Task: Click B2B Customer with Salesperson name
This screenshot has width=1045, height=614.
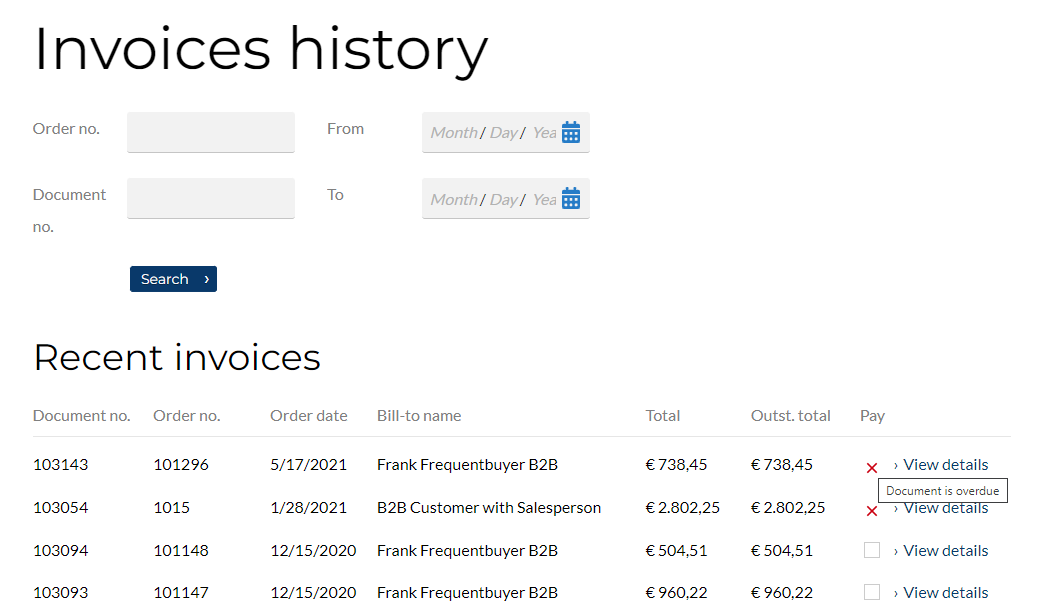Action: click(489, 507)
